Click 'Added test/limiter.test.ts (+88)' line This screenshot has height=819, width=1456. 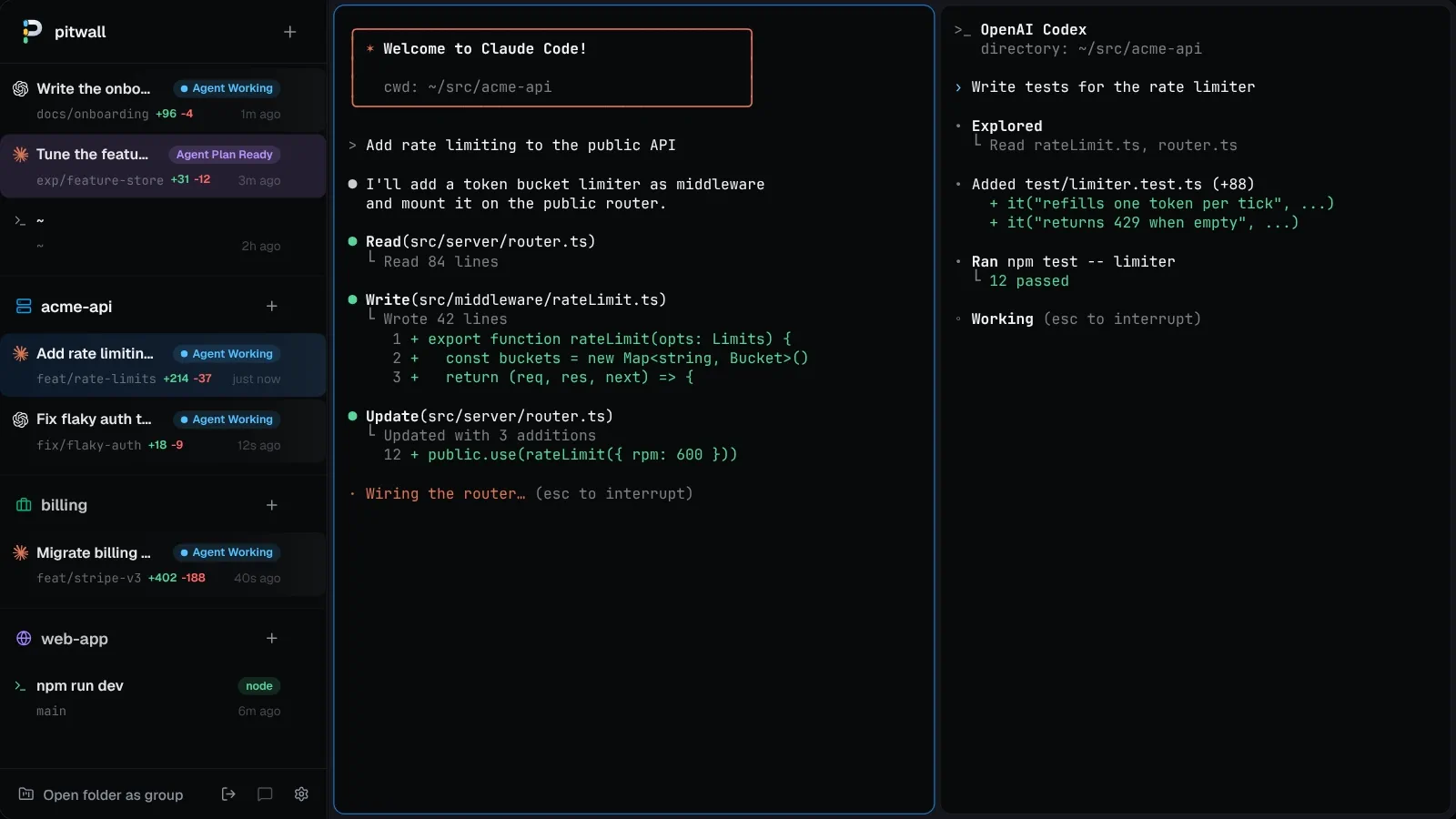(x=1113, y=184)
